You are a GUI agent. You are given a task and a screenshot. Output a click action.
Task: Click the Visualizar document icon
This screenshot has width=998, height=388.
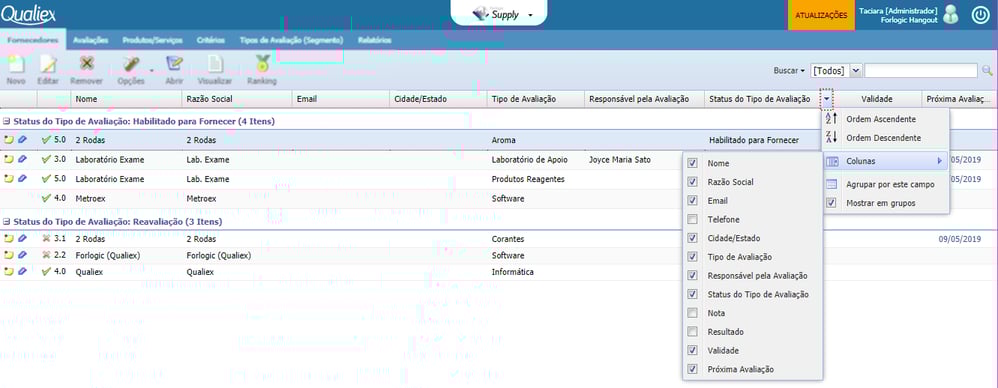click(x=214, y=64)
